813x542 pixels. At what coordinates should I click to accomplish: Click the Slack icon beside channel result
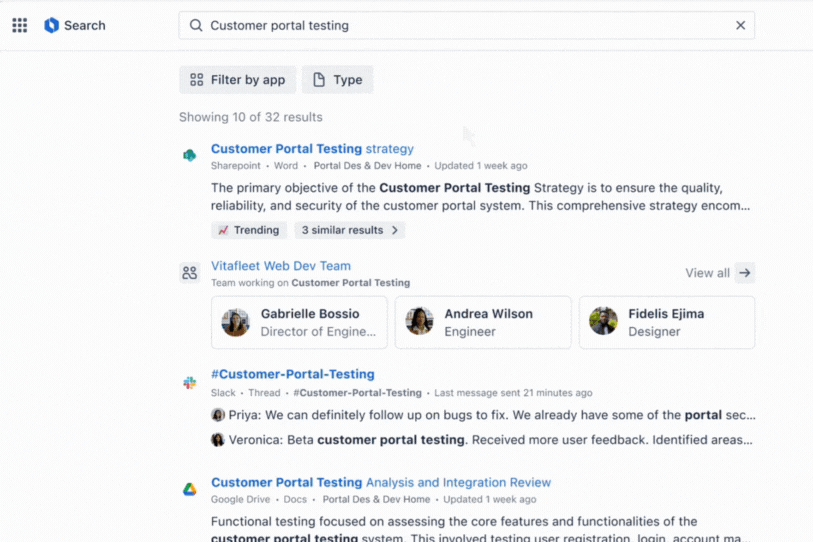tap(190, 383)
